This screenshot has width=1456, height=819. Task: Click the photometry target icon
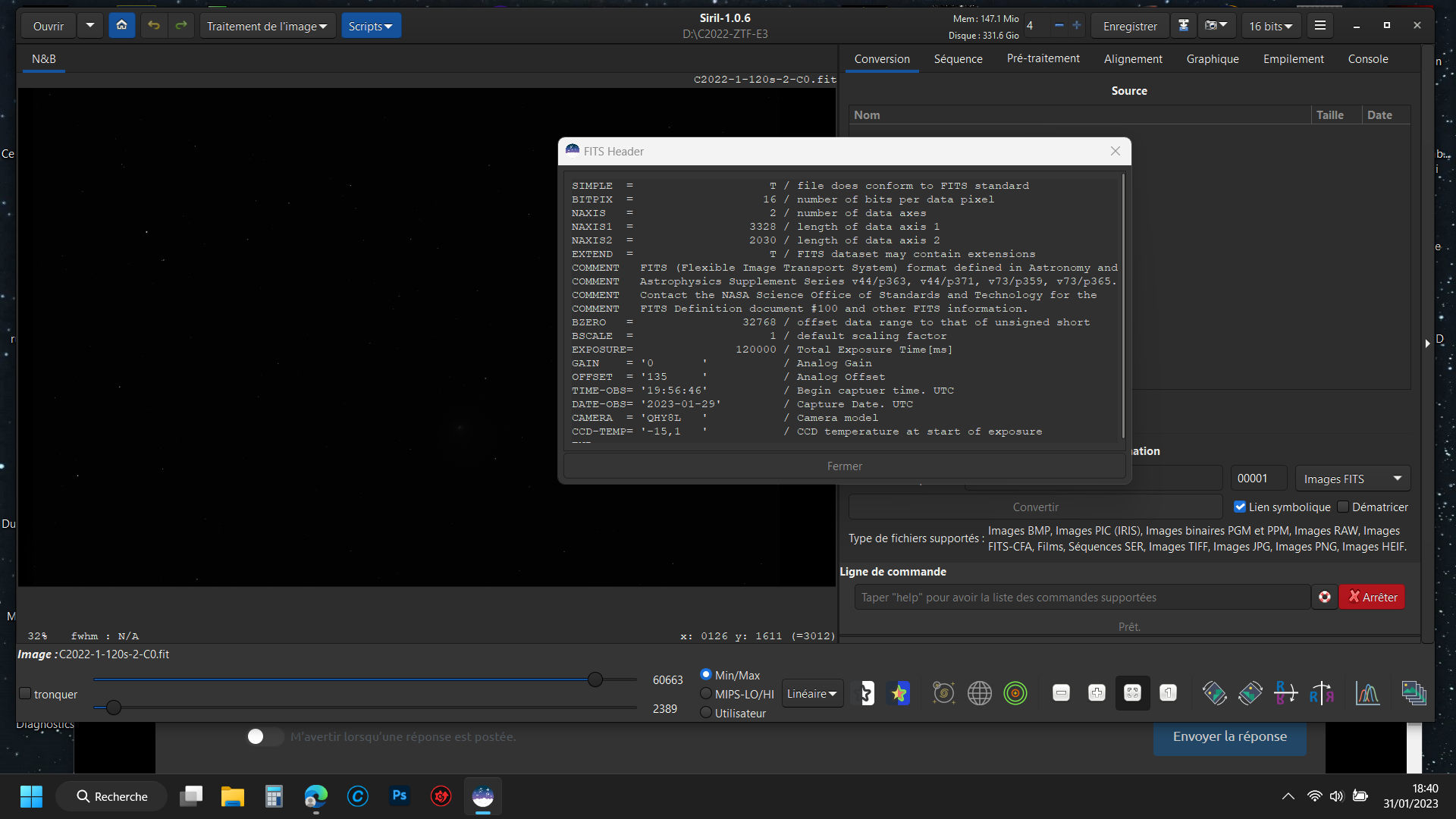[x=1015, y=693]
